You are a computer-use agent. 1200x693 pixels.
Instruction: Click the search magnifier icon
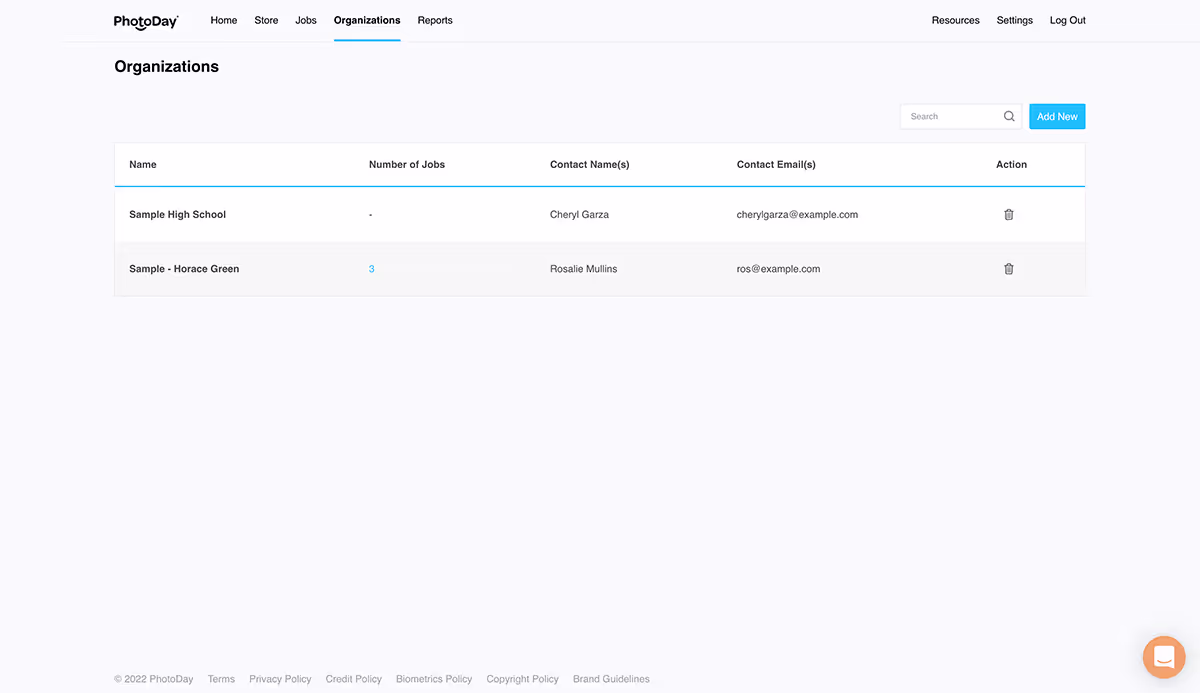(x=1009, y=116)
